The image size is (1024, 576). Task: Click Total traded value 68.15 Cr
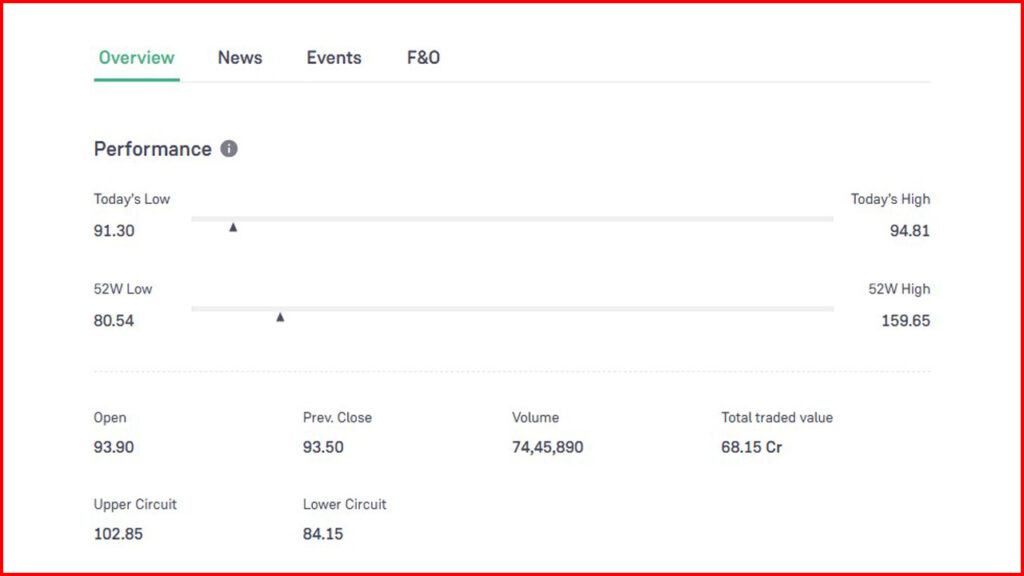[751, 447]
